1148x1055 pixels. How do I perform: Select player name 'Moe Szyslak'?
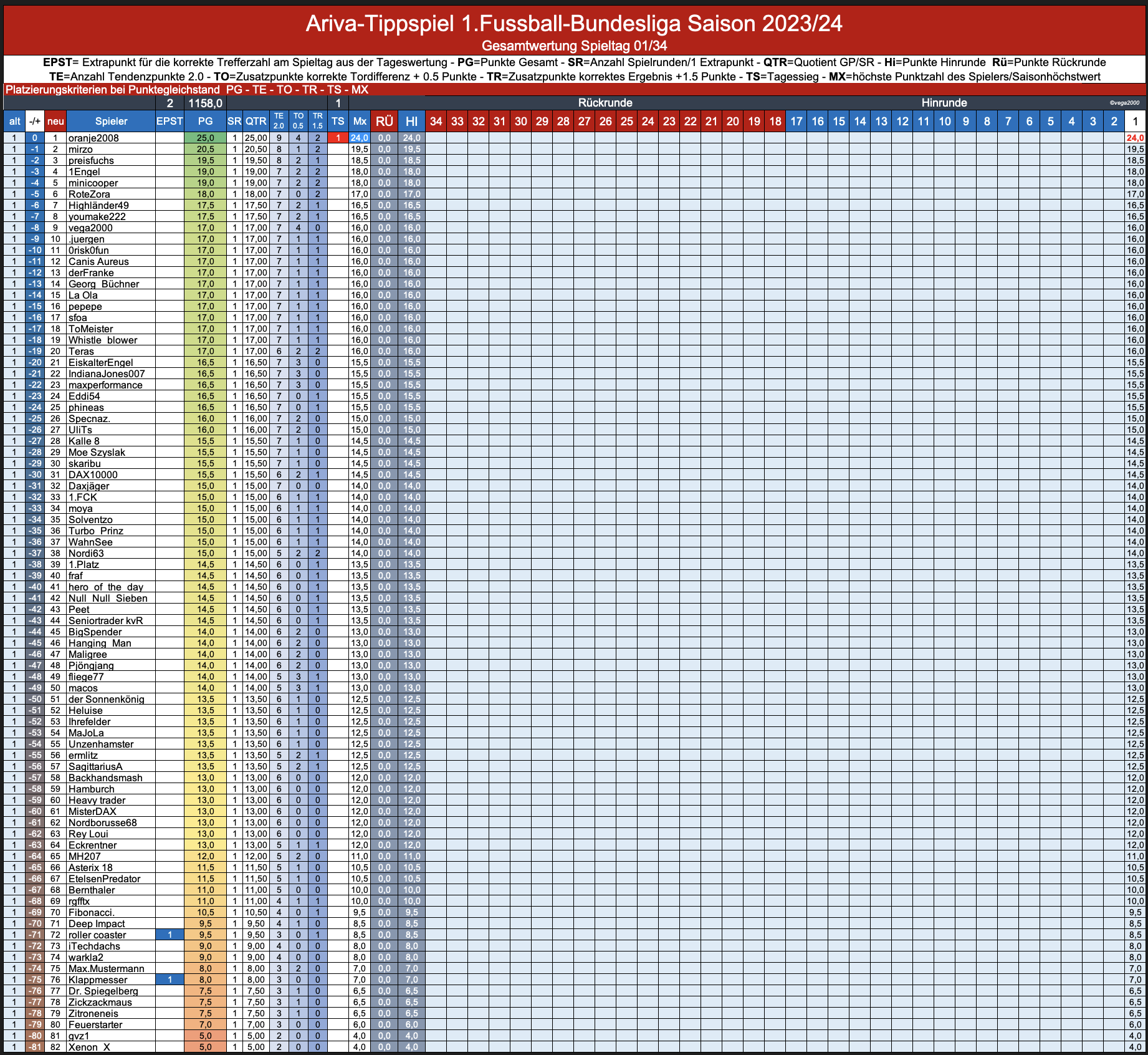(97, 452)
